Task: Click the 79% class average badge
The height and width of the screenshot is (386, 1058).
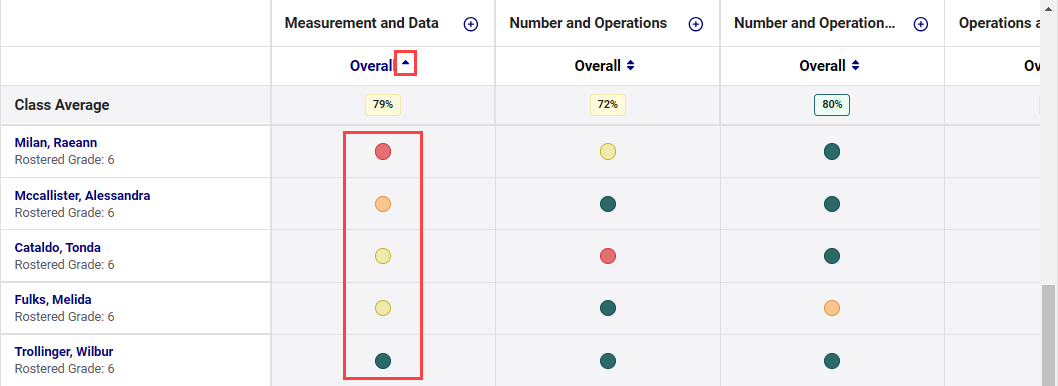Action: [x=383, y=105]
